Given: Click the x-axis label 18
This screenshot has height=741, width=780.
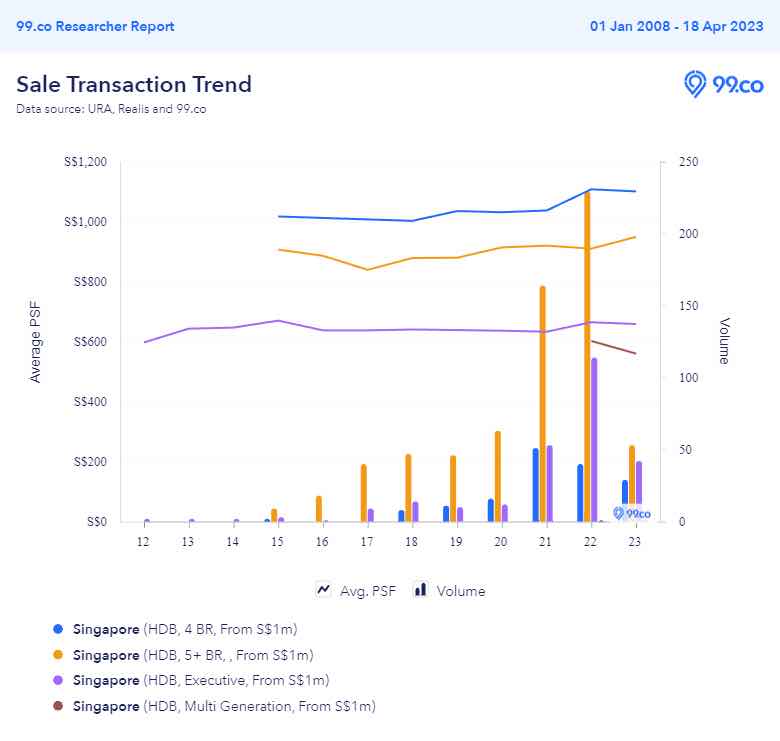Looking at the screenshot, I should [x=411, y=541].
